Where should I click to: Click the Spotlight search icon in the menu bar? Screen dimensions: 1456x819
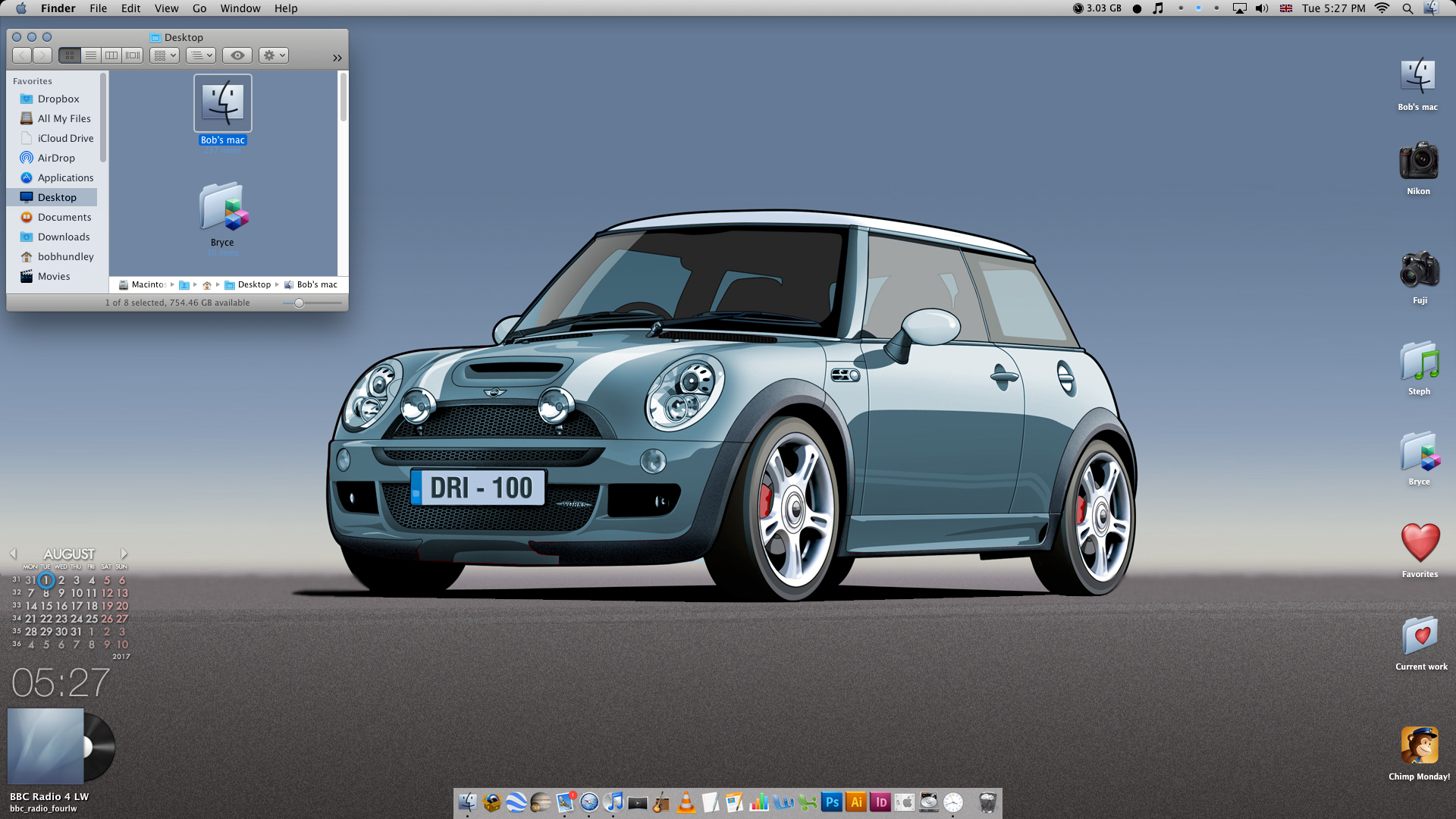click(1407, 8)
